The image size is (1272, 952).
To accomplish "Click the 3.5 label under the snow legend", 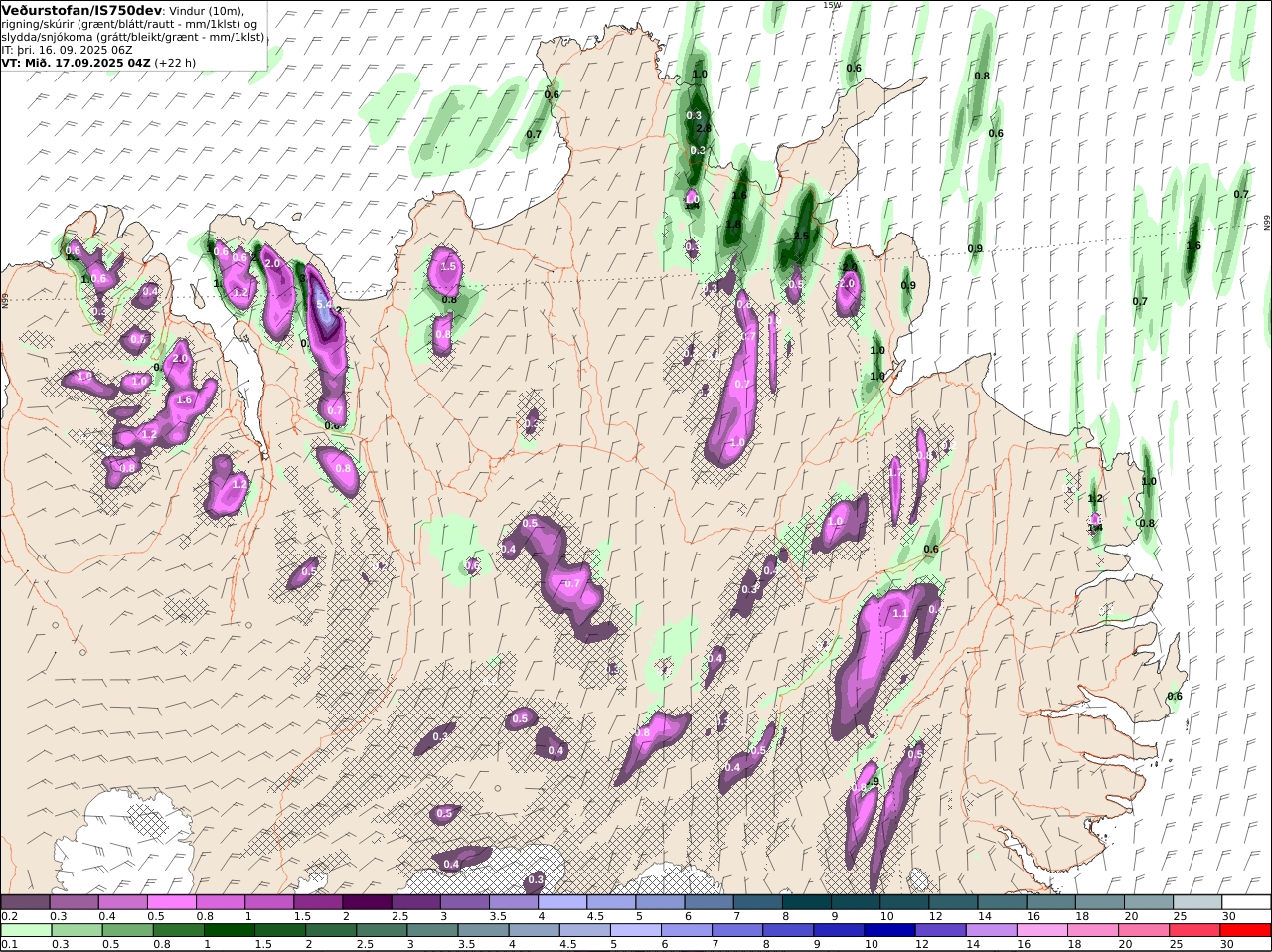I will pyautogui.click(x=498, y=916).
